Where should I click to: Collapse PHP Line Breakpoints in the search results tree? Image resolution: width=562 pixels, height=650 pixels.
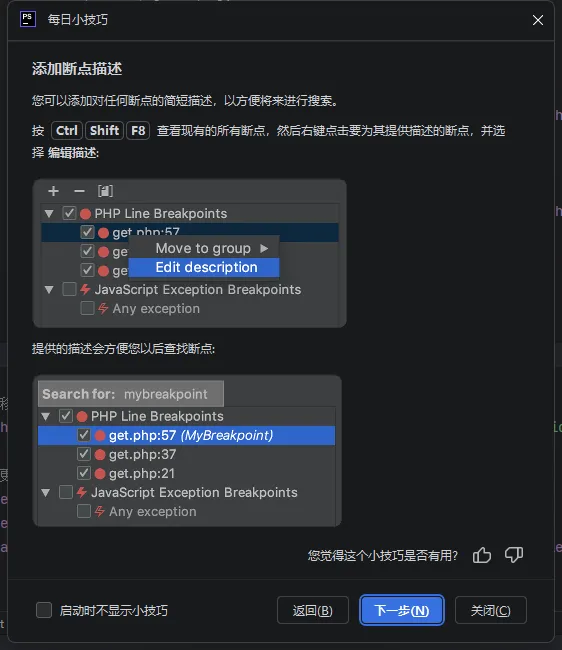(x=46, y=417)
